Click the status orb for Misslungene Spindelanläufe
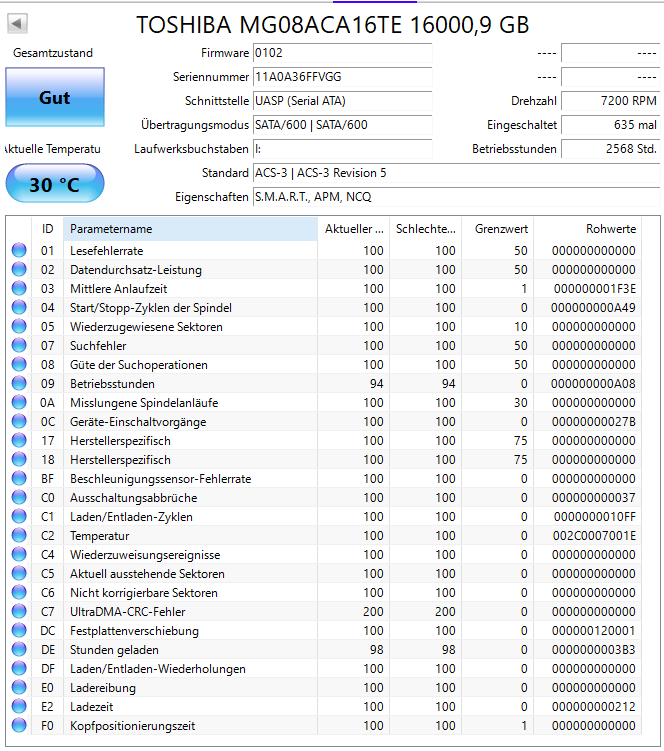 pos(19,402)
